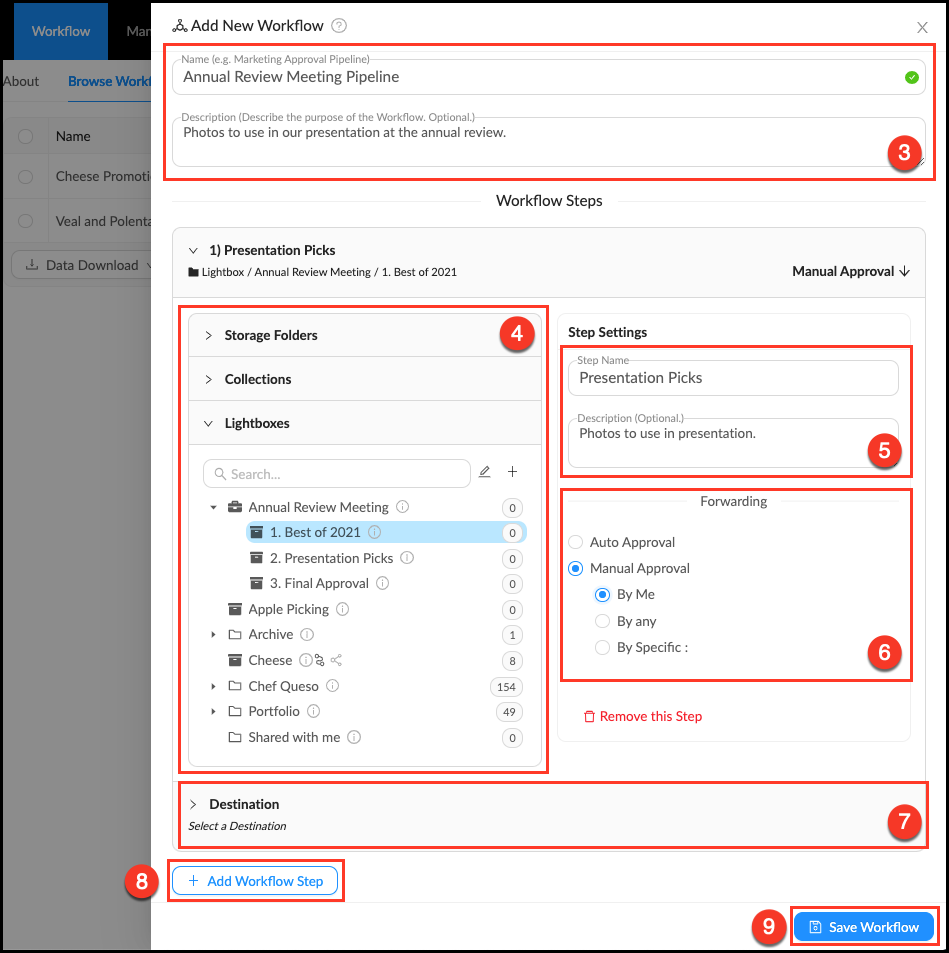The image size is (949, 953).
Task: Click info icon beside Shared with me
Action: pos(354,737)
